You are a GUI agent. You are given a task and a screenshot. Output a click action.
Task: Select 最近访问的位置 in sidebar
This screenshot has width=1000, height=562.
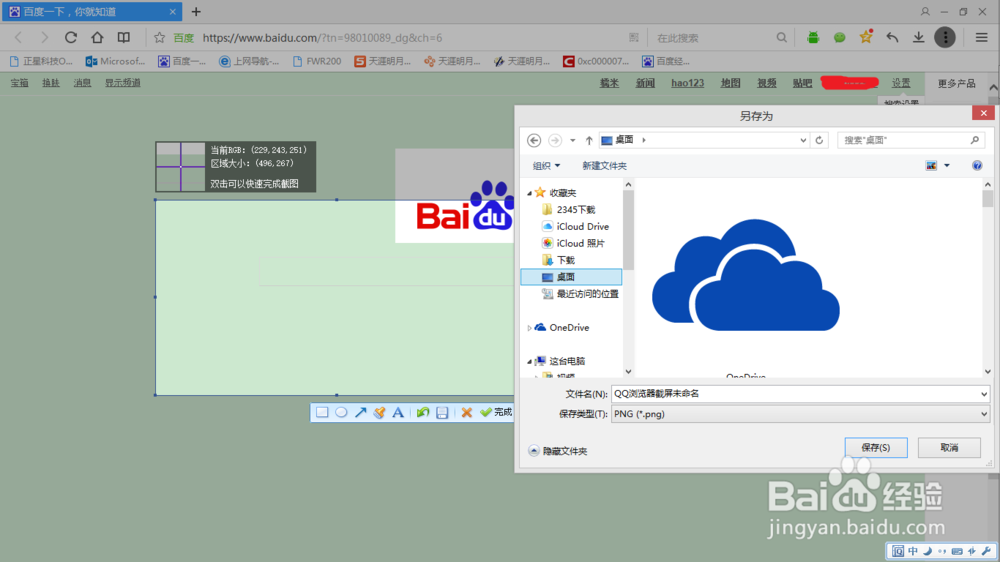click(x=580, y=294)
